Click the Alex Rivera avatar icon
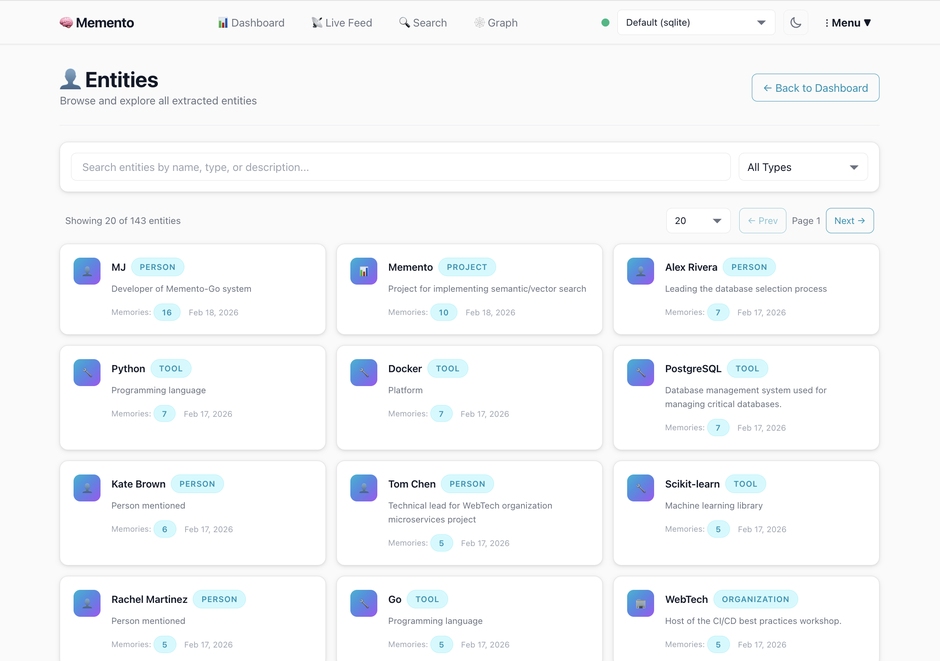940x661 pixels. tap(640, 271)
